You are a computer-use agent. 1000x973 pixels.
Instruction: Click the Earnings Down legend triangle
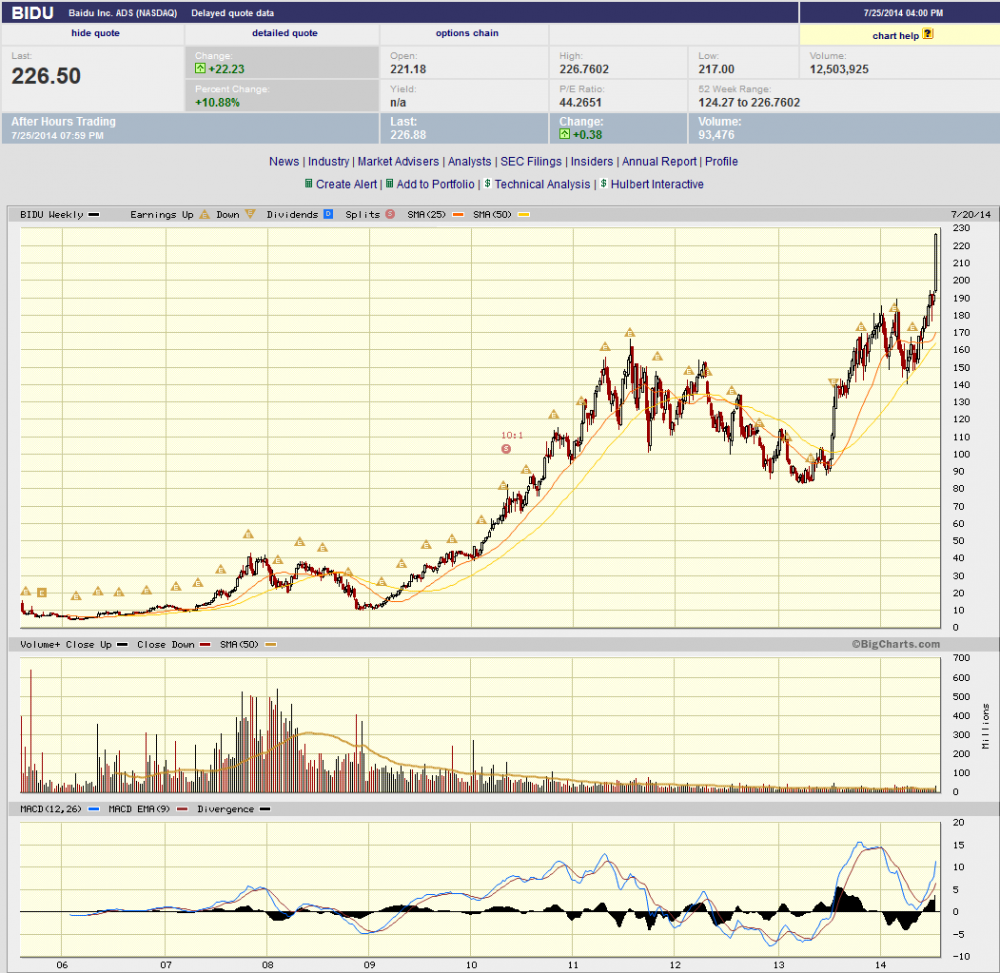pos(250,214)
